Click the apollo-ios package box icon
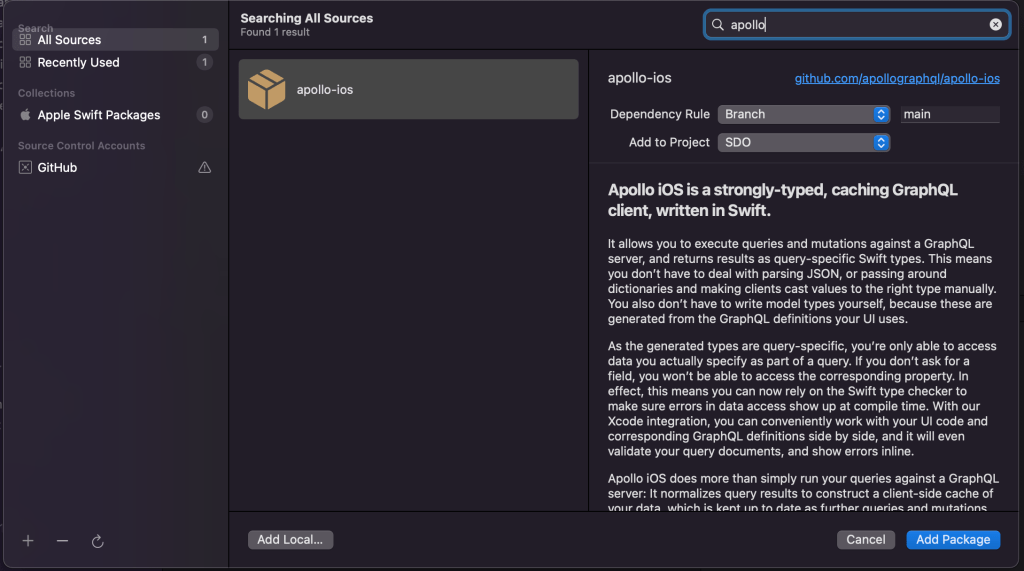Viewport: 1024px width, 571px height. click(x=266, y=89)
